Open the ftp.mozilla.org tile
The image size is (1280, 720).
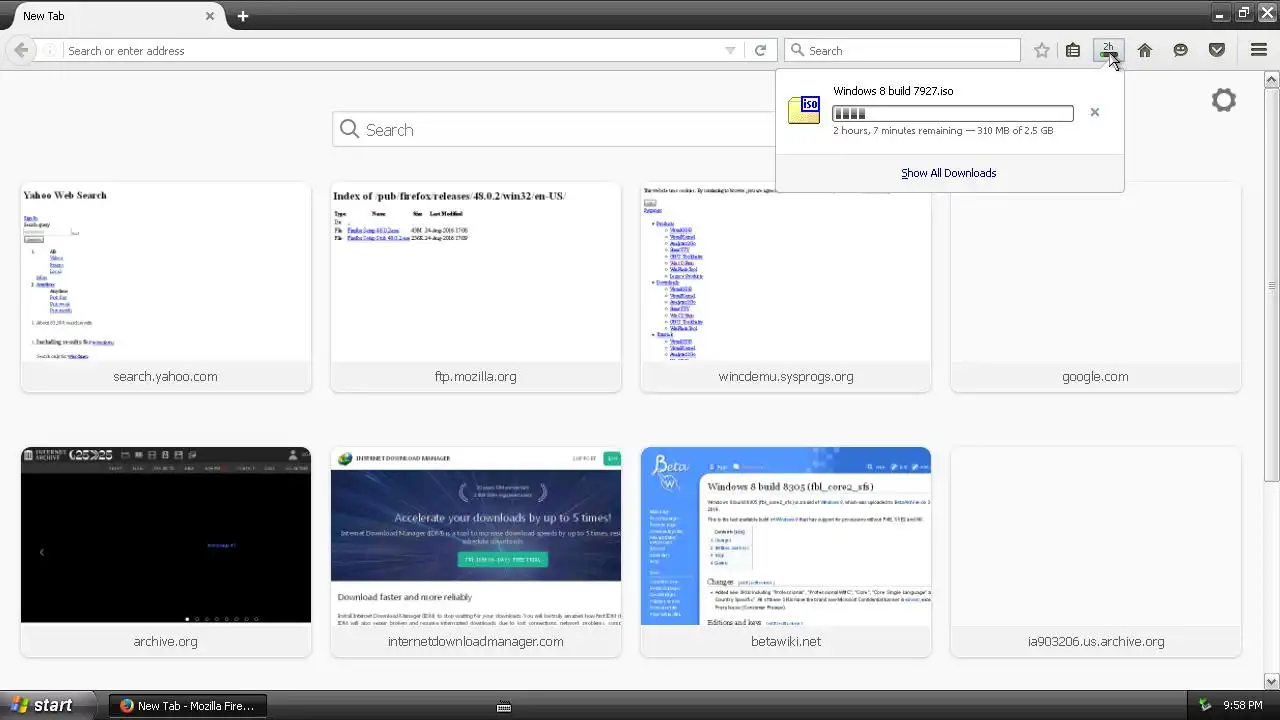click(x=476, y=288)
